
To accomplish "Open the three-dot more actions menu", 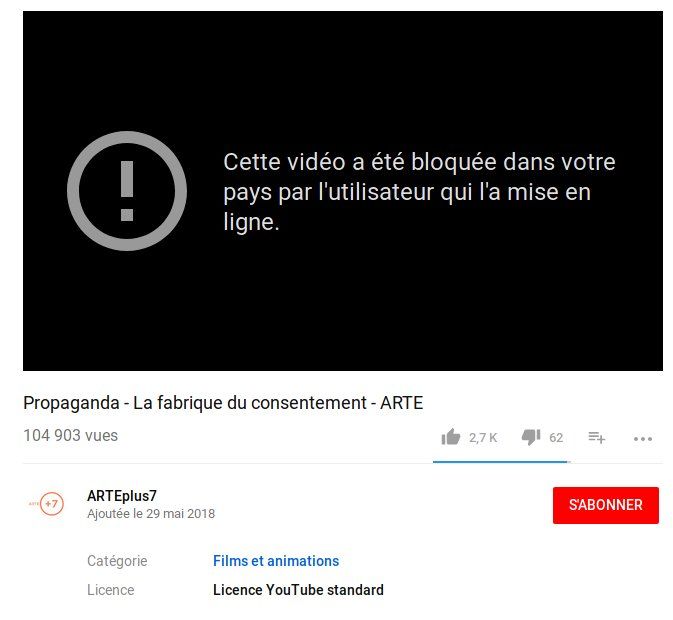I will pos(643,439).
